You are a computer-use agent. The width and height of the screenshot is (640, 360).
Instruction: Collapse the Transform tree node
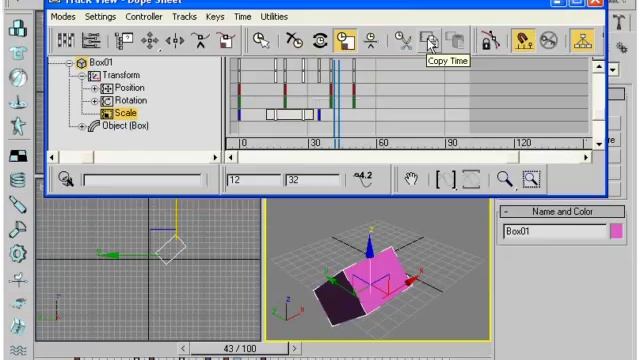point(82,76)
